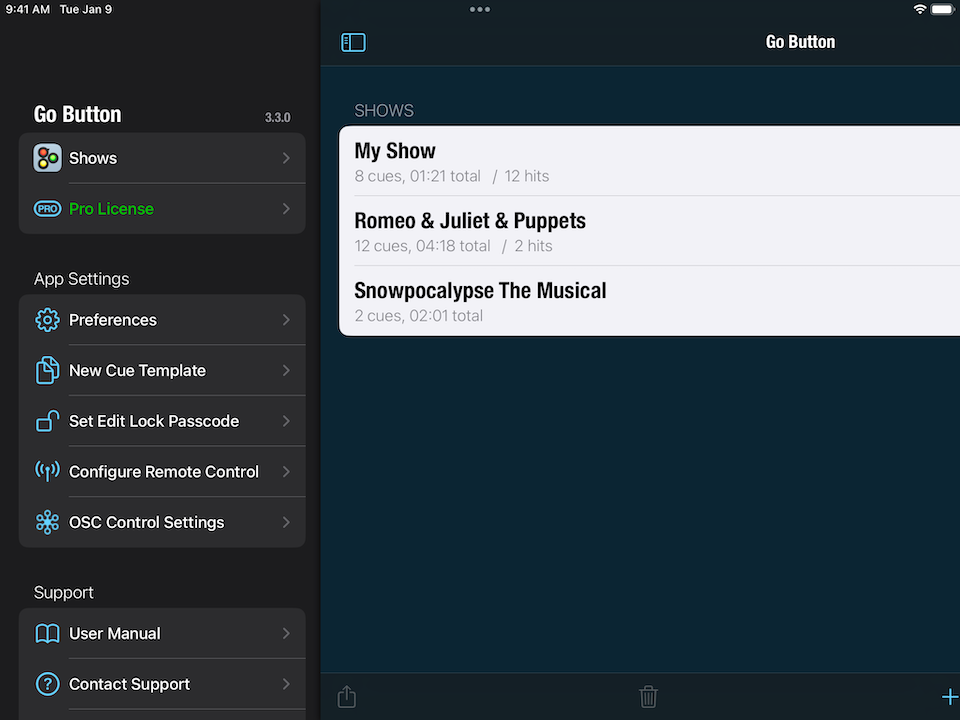Tap the three-dot multitasking control at top
This screenshot has width=960, height=720.
coord(480,10)
